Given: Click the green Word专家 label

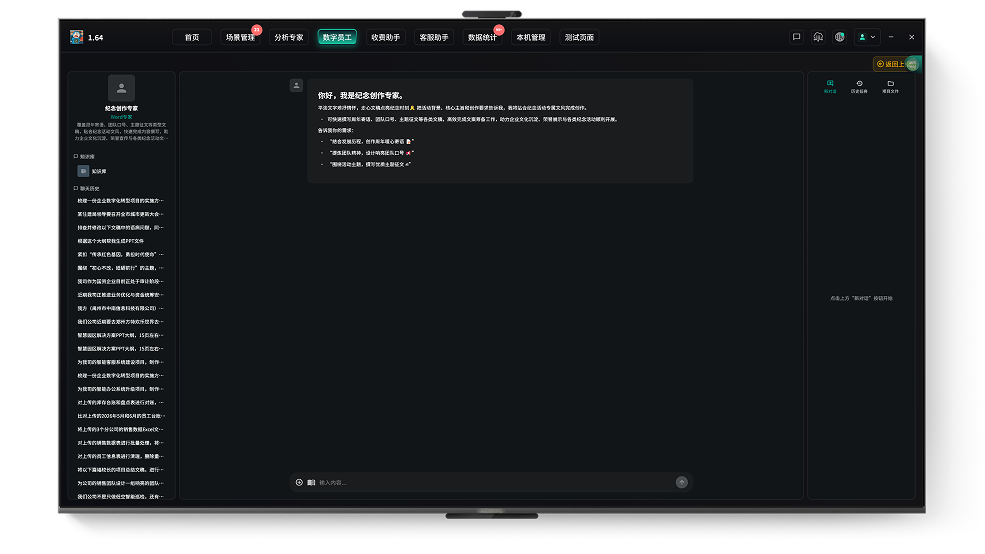Looking at the screenshot, I should 121,117.
